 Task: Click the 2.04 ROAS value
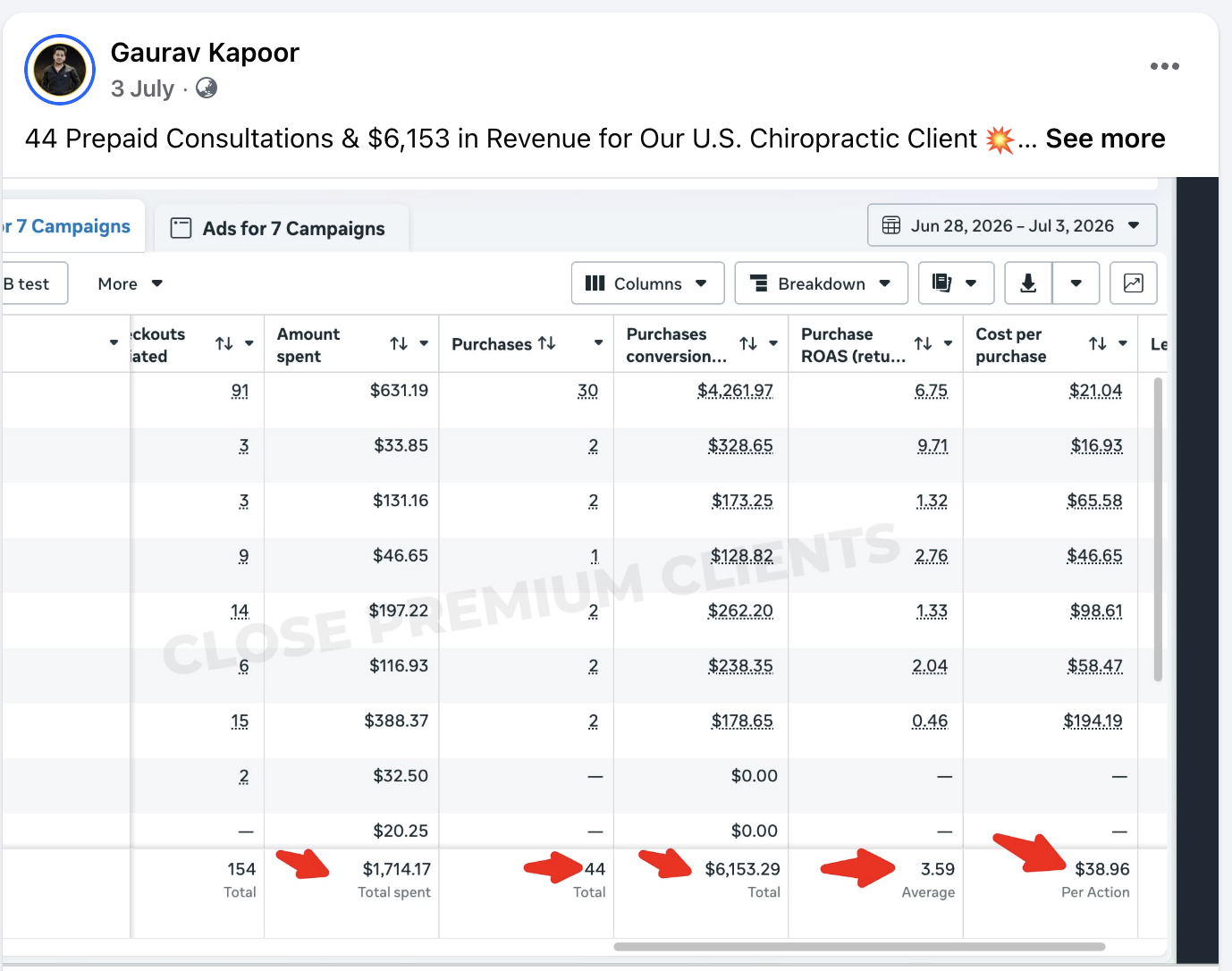[x=930, y=666]
